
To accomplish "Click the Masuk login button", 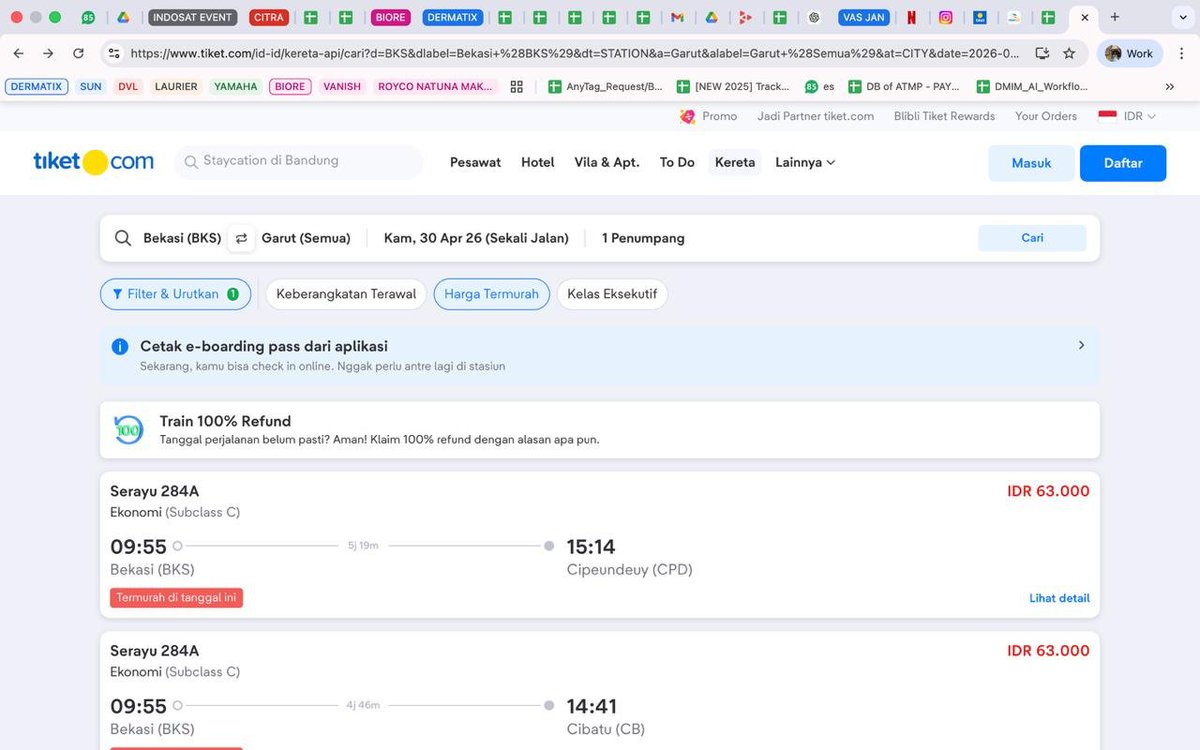I will [1031, 163].
